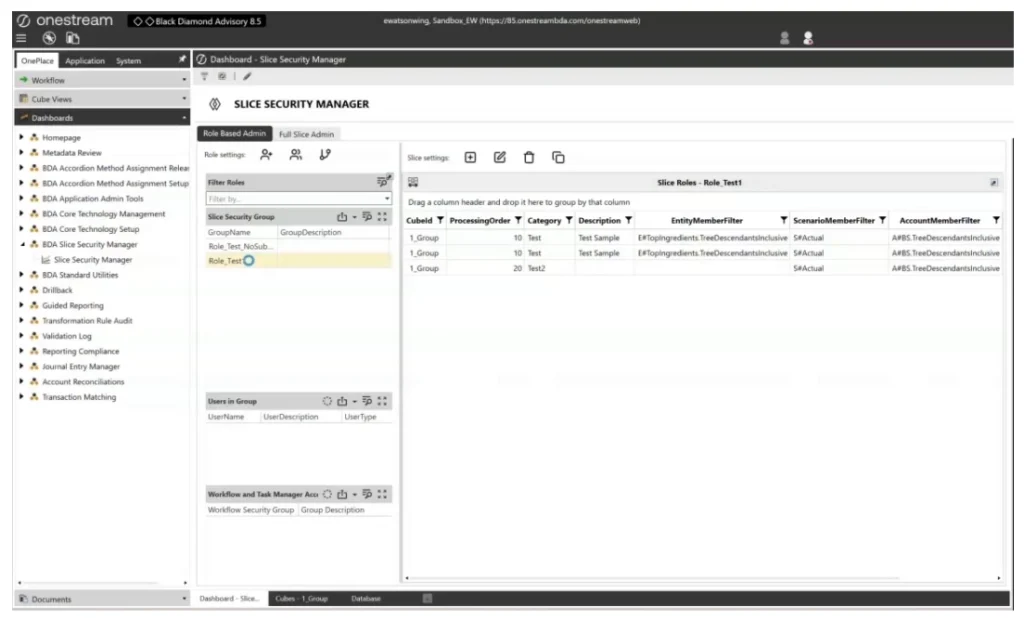Select the OnePlace tab
This screenshot has height=619, width=1024.
37,60
